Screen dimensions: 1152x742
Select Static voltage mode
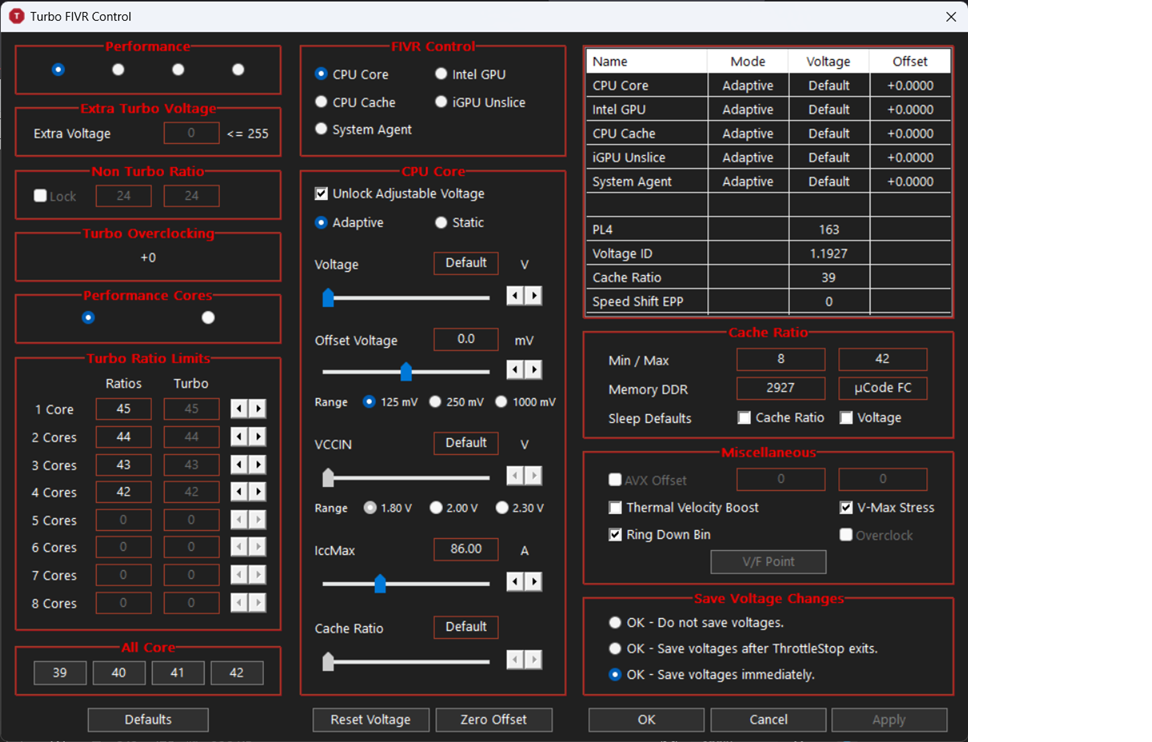[x=441, y=223]
